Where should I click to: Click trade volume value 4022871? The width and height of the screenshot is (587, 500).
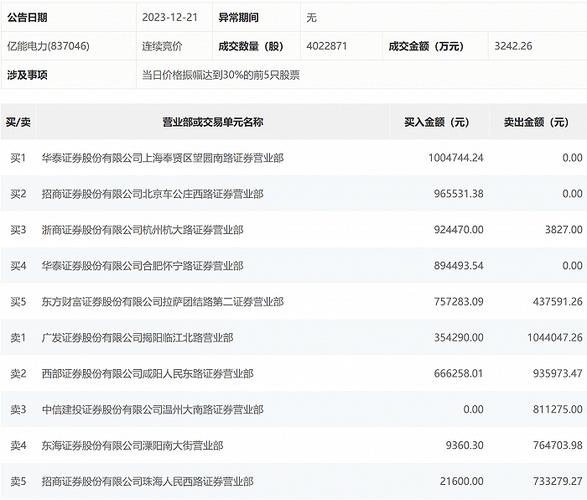[327, 46]
